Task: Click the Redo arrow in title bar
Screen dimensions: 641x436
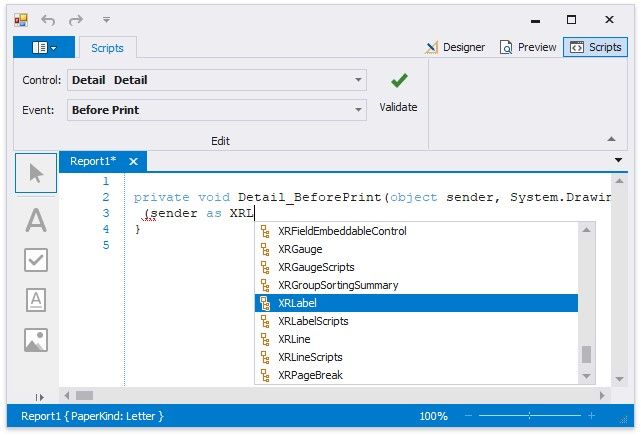Action: (x=76, y=19)
